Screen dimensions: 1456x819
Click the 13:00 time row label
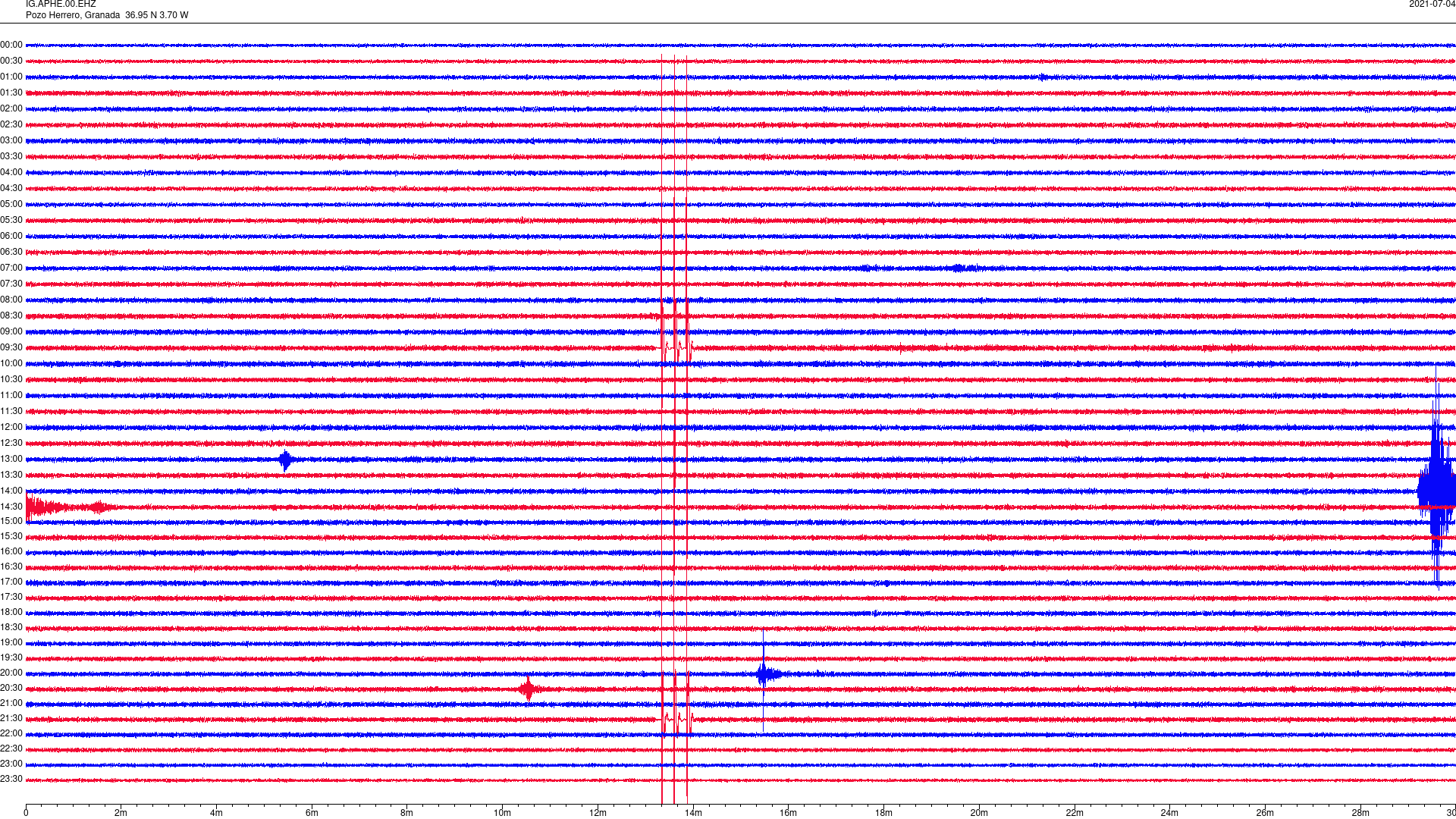[11, 460]
